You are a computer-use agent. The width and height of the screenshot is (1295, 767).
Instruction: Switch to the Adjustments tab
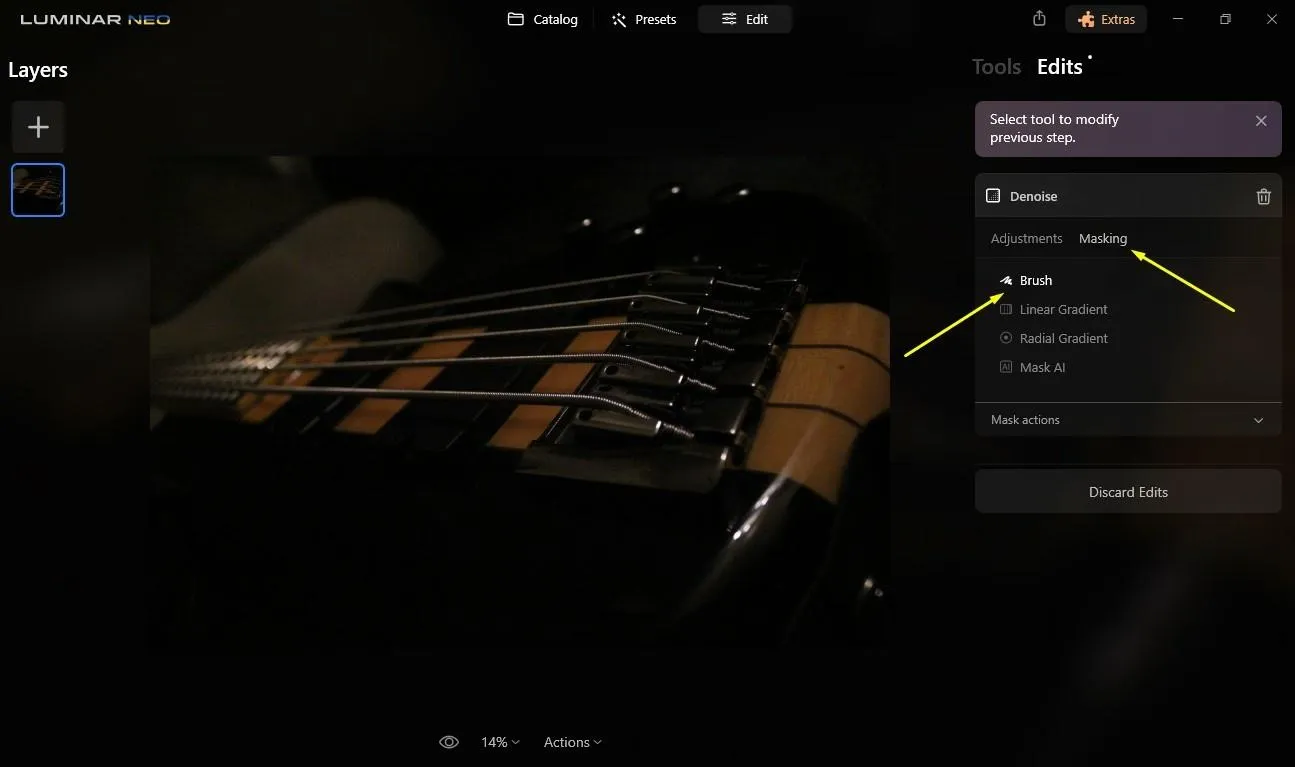pos(1026,239)
